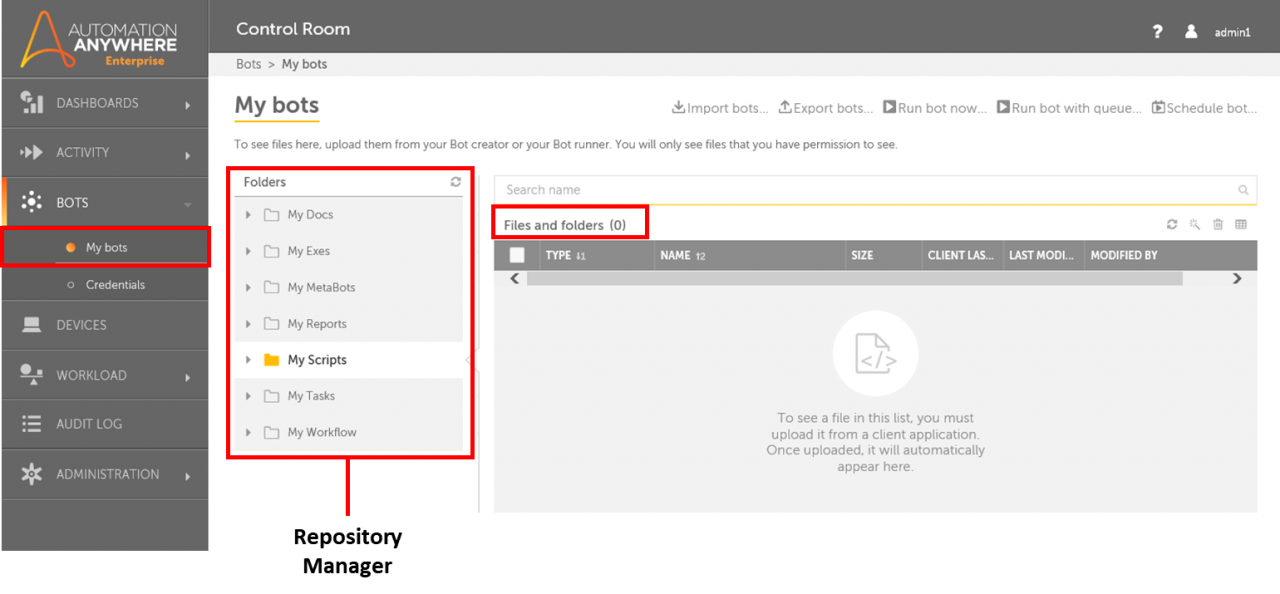
Task: Refresh the Files and folders table
Action: pyautogui.click(x=1172, y=225)
